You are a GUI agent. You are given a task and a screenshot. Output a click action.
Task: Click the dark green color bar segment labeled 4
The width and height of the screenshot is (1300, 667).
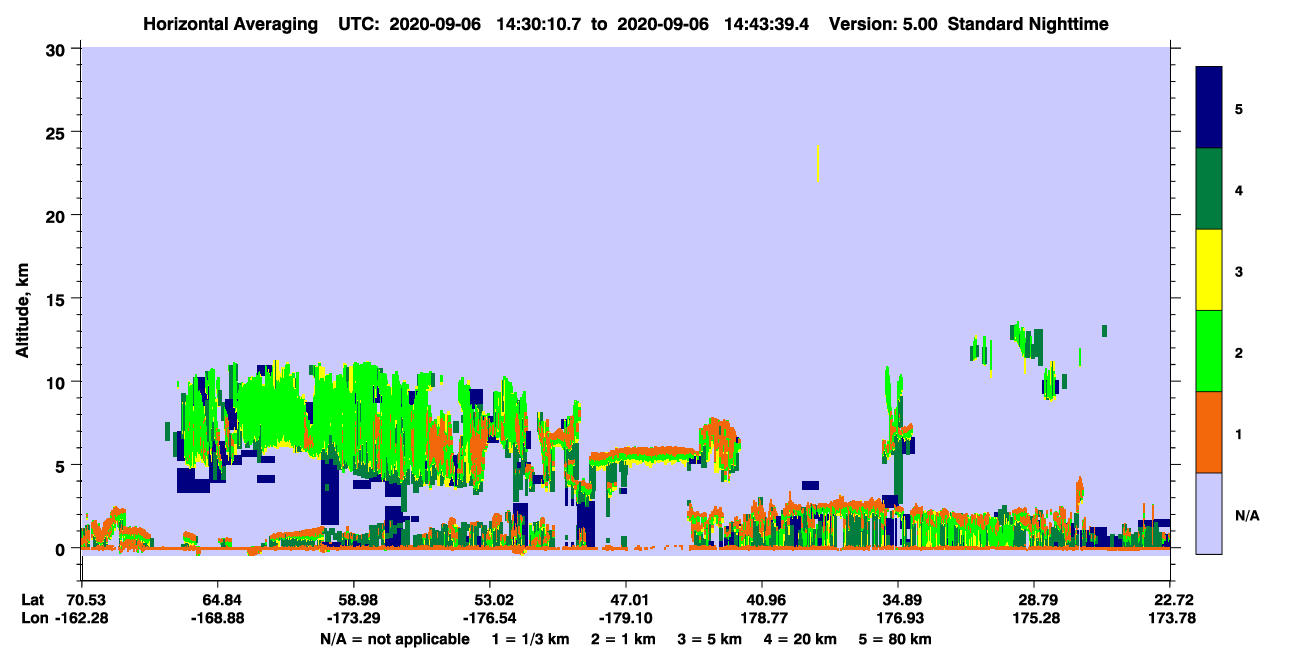[1209, 189]
